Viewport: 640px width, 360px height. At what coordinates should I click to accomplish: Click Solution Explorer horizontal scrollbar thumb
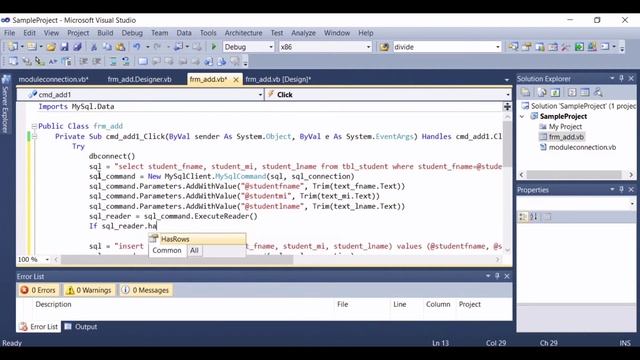[574, 175]
